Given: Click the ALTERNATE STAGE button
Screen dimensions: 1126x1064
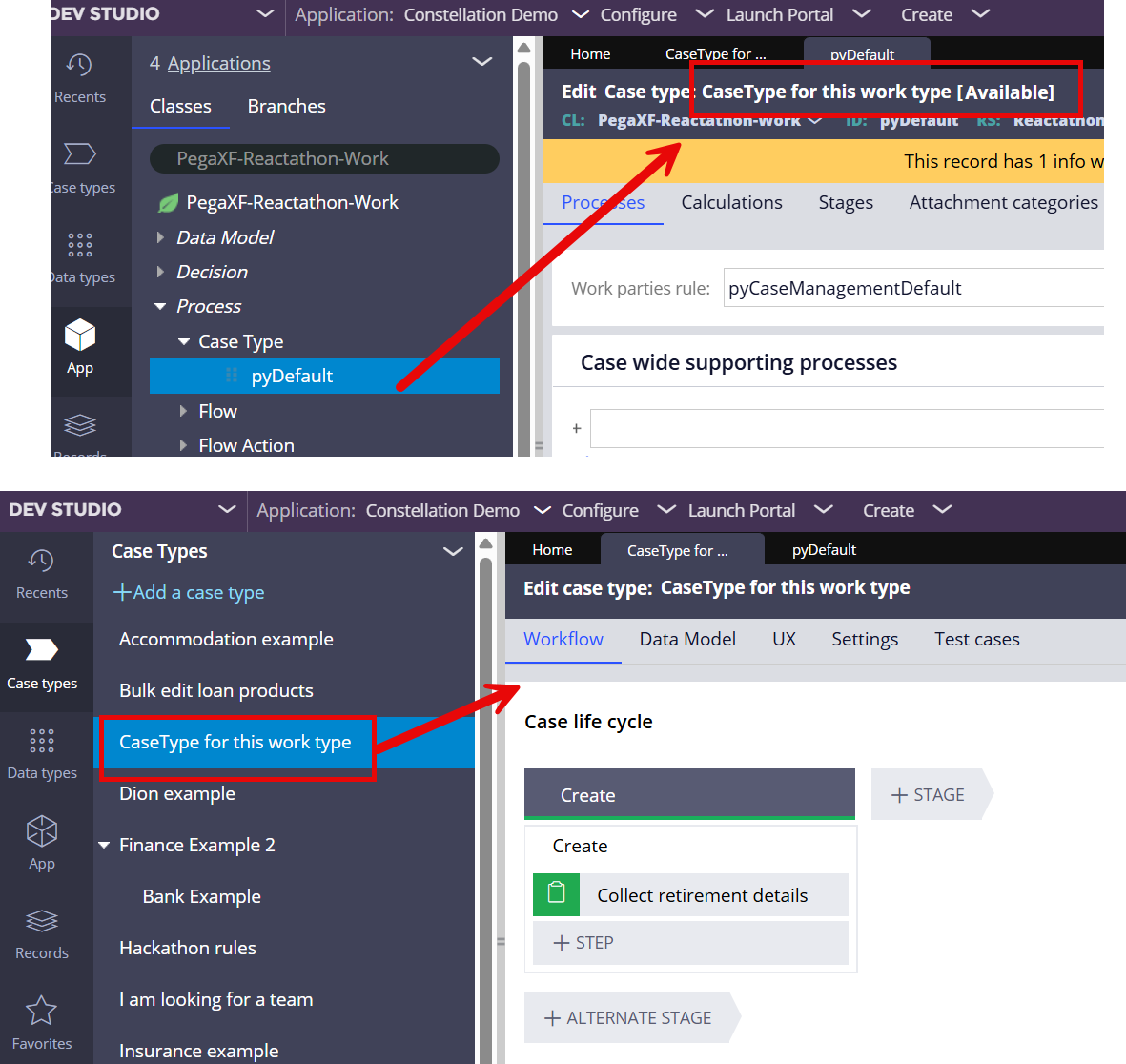Looking at the screenshot, I should tap(628, 1018).
